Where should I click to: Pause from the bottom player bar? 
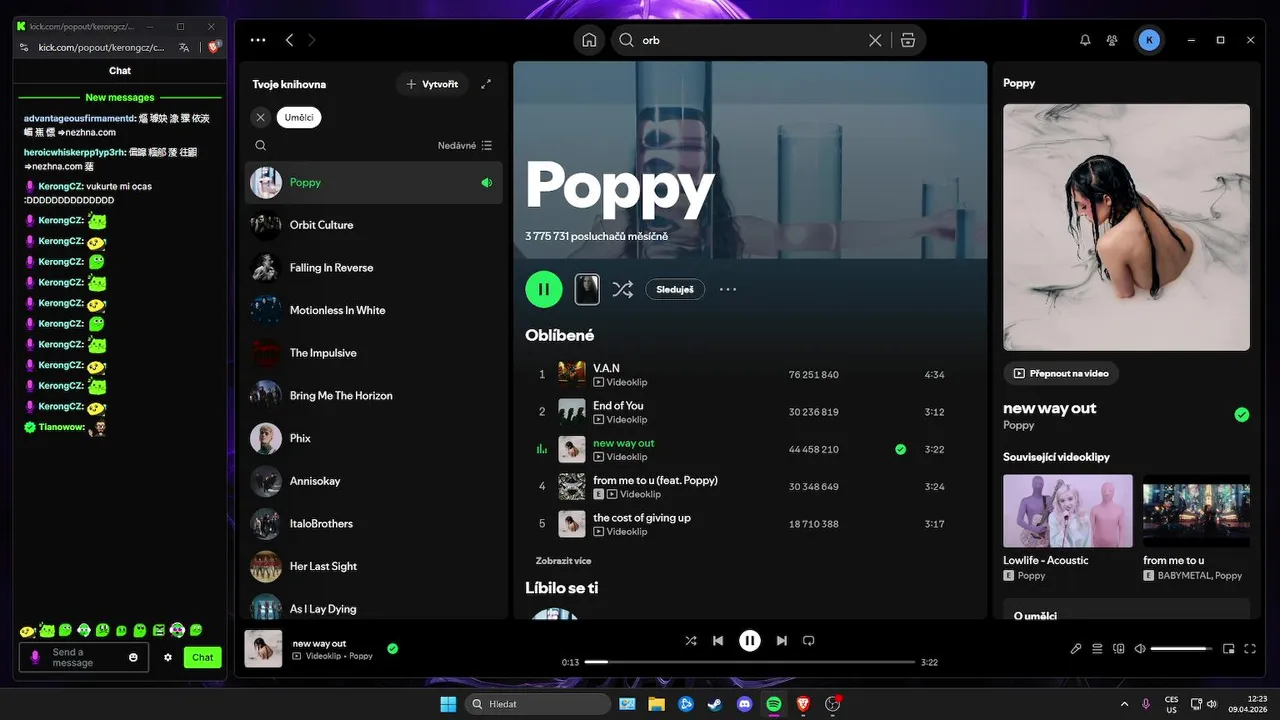click(x=750, y=640)
